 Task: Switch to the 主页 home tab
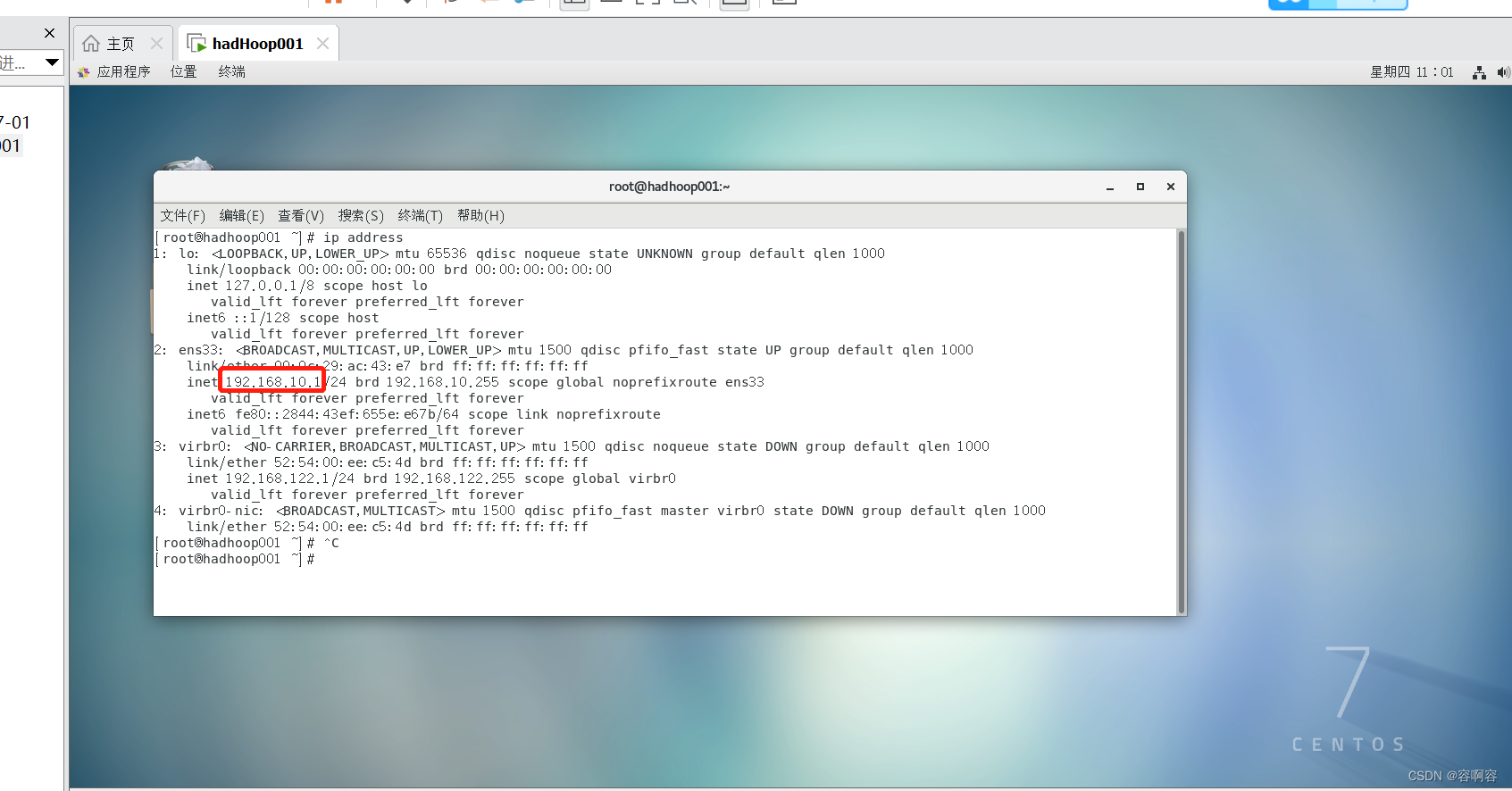(121, 44)
